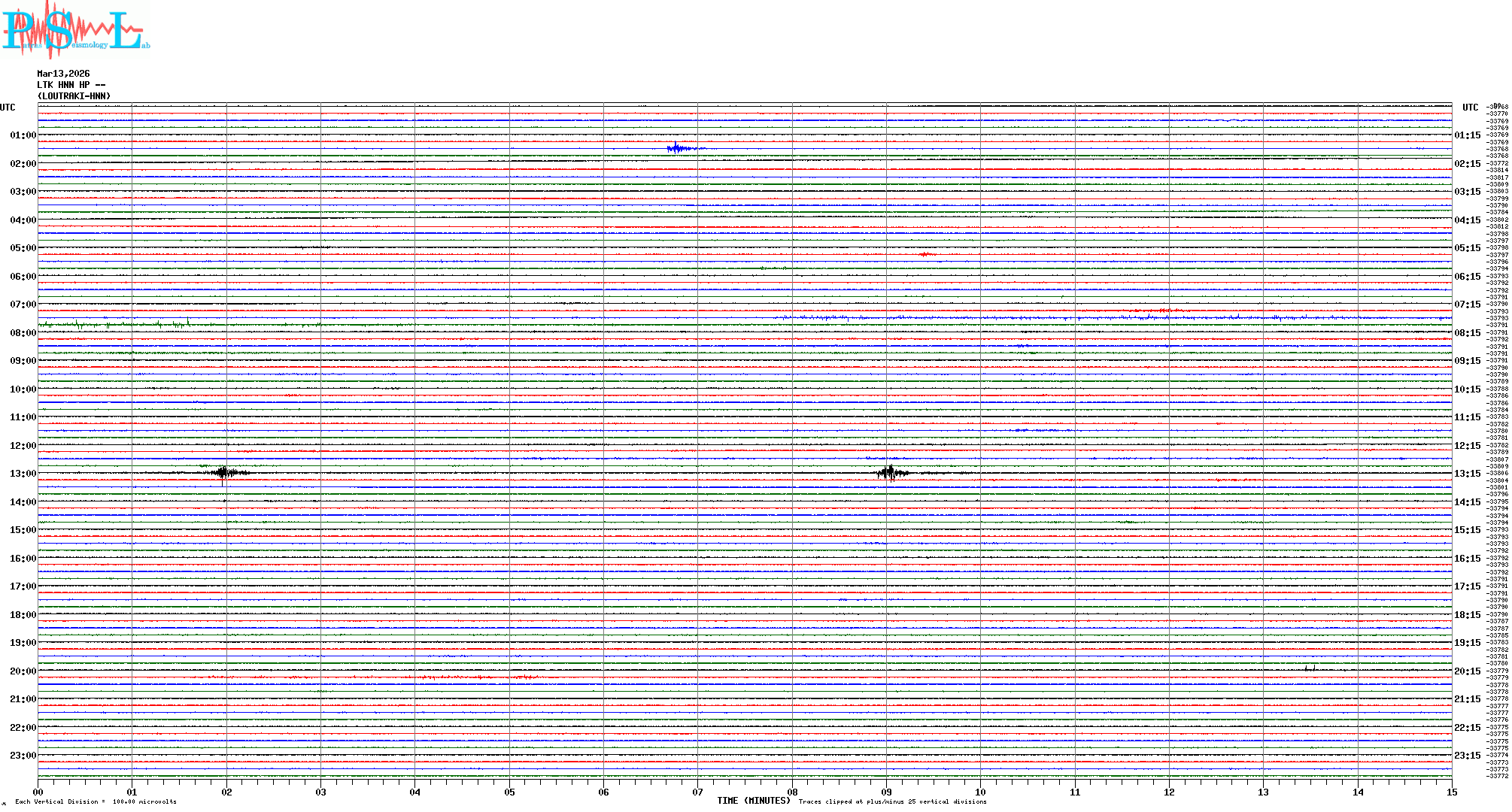Click the 10 minute tick label on bottom axis
1512x812 pixels.
point(980,792)
